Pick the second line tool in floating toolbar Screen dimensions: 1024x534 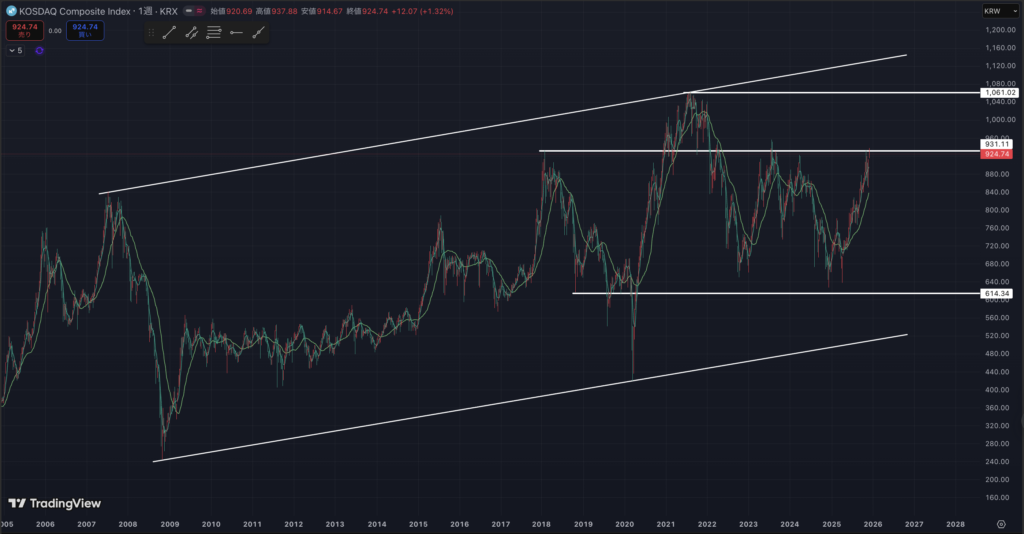[x=191, y=32]
